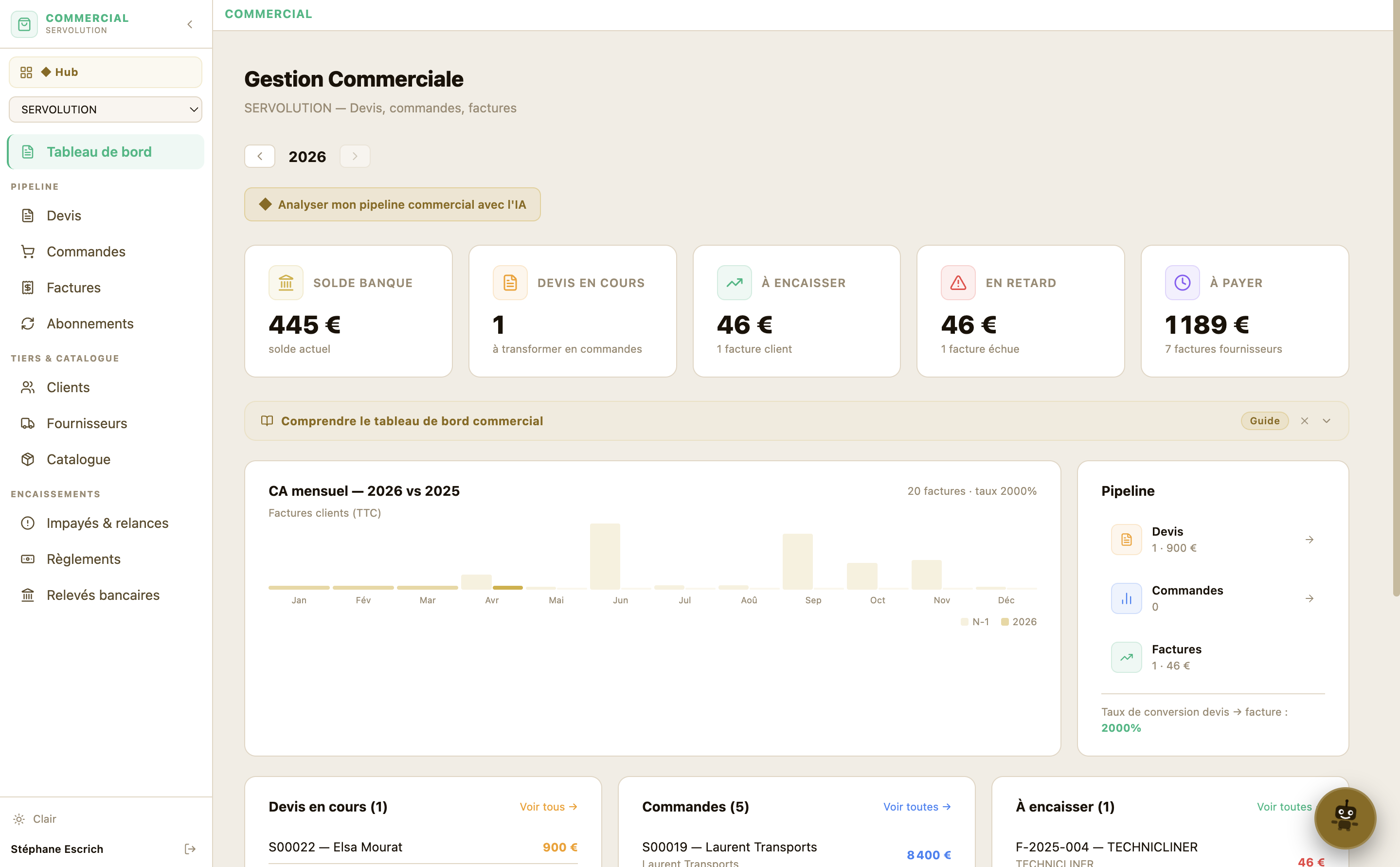Screen dimensions: 1400x867
Task: Select Commandes from the Pipeline sidebar
Action: click(86, 251)
